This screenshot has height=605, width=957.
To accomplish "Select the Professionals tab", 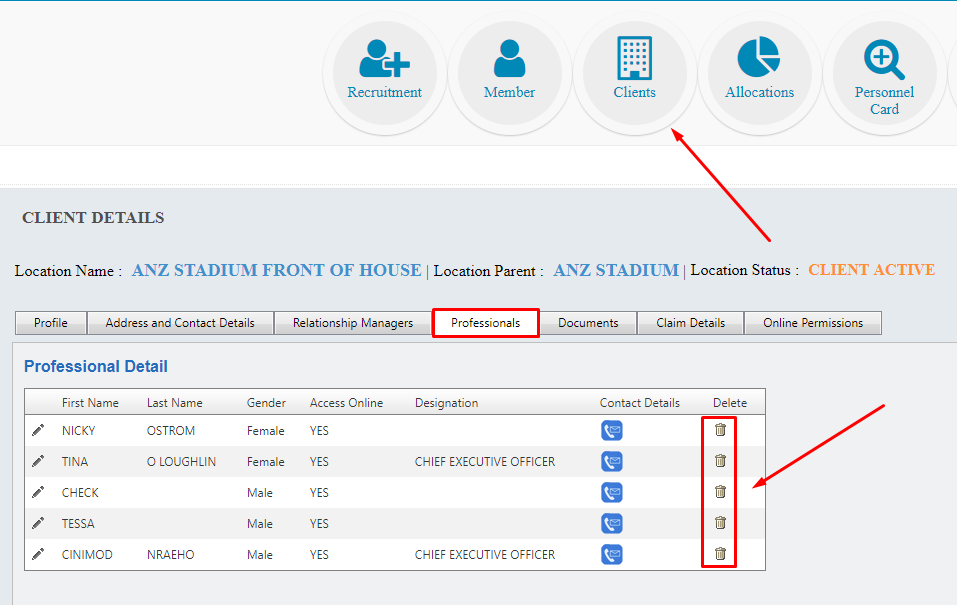I will tap(486, 323).
